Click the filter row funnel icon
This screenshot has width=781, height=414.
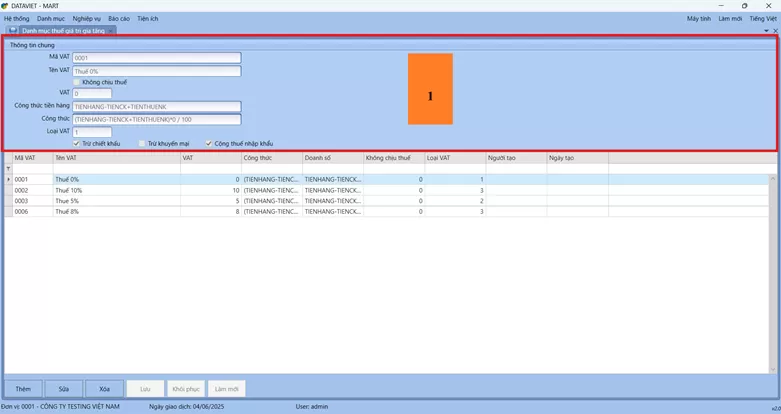[8, 169]
